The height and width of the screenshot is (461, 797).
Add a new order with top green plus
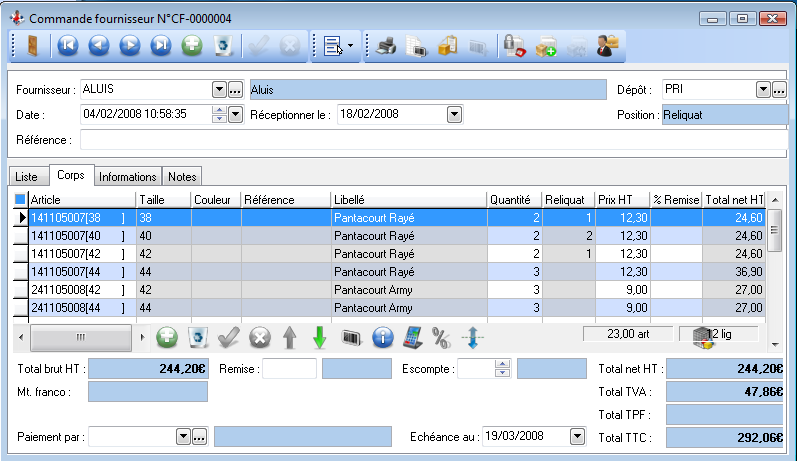point(192,45)
